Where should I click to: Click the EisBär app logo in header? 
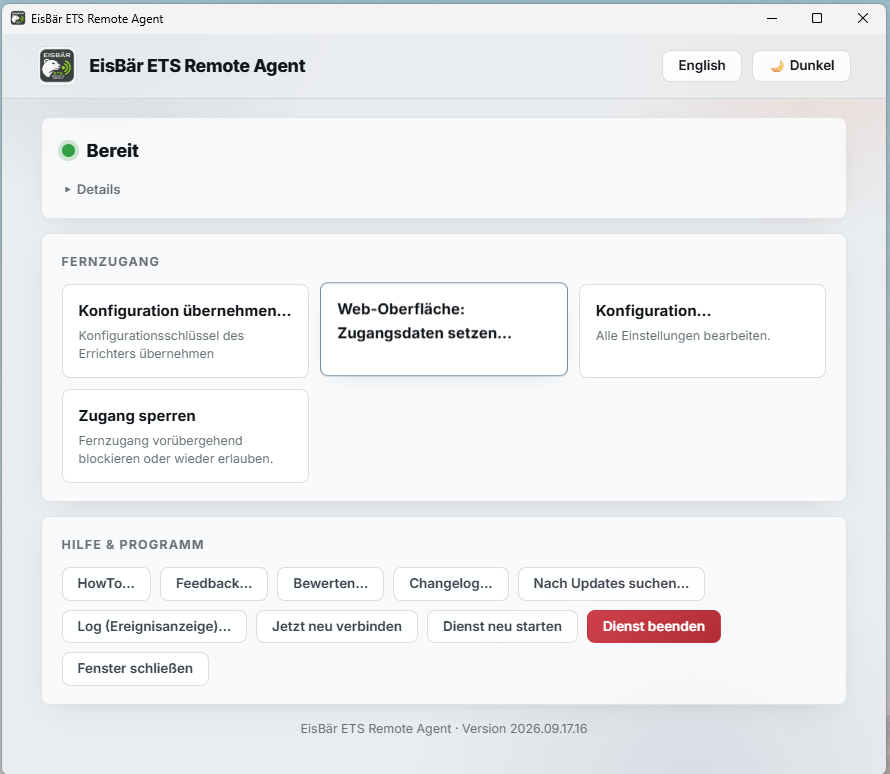click(x=57, y=66)
